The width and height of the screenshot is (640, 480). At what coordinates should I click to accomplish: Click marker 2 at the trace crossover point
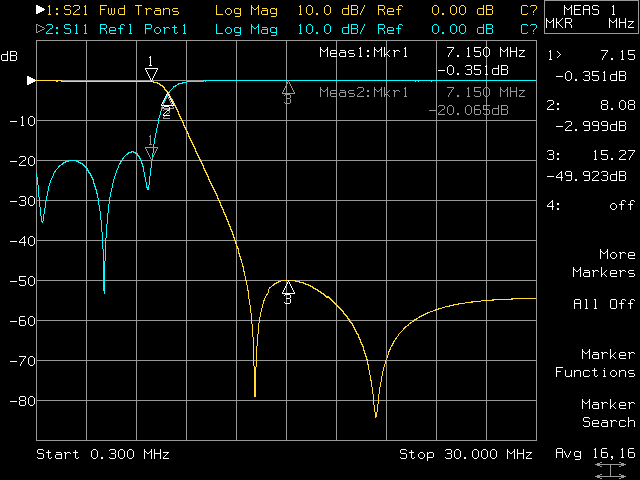pyautogui.click(x=167, y=106)
